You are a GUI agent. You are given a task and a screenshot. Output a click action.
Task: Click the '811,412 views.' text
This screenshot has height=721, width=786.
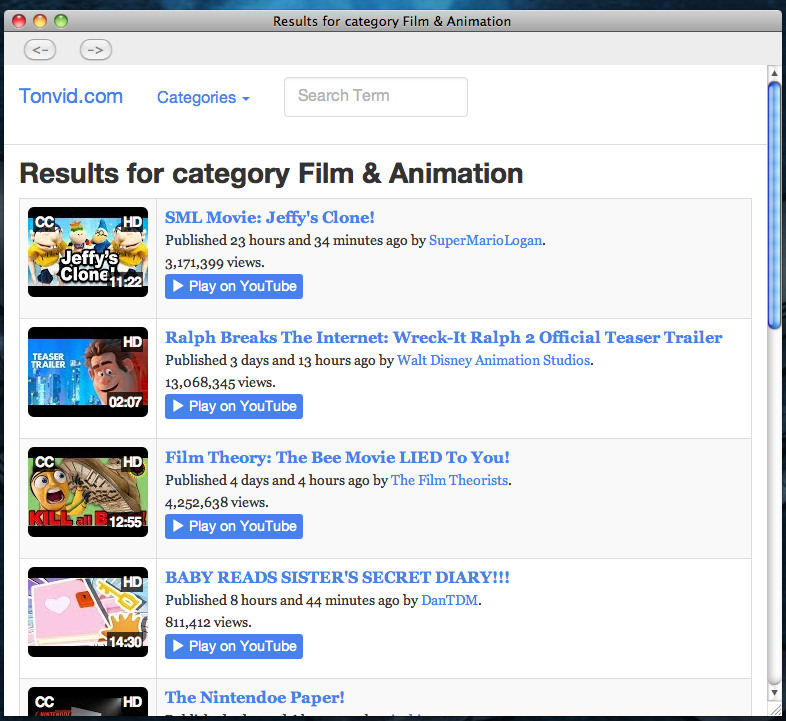(208, 622)
